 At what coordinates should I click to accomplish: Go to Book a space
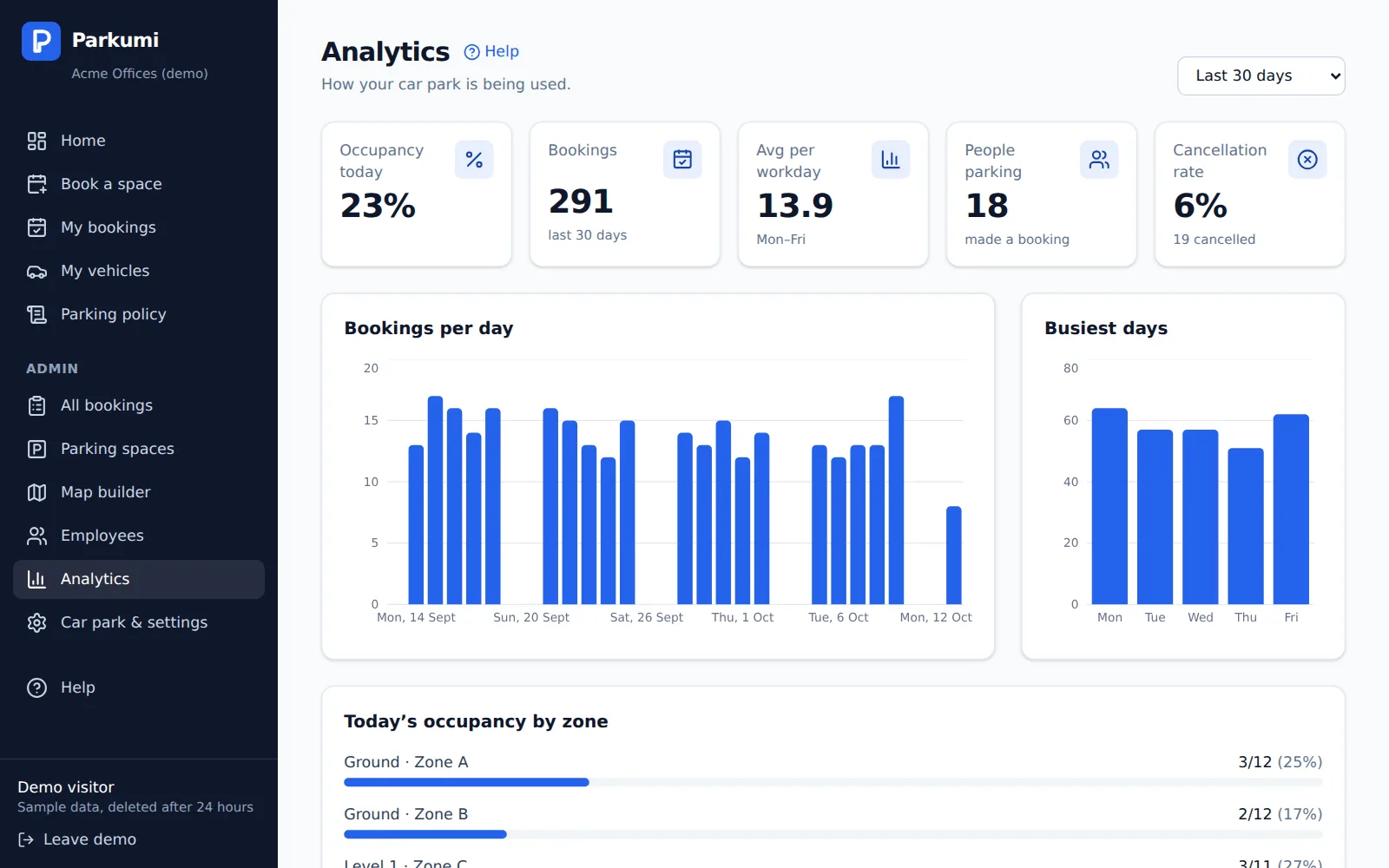(139, 184)
